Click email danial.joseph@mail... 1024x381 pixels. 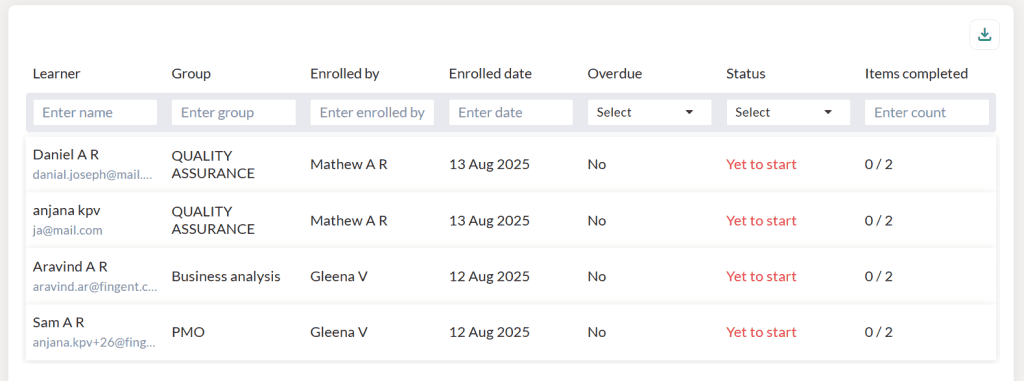coord(92,175)
